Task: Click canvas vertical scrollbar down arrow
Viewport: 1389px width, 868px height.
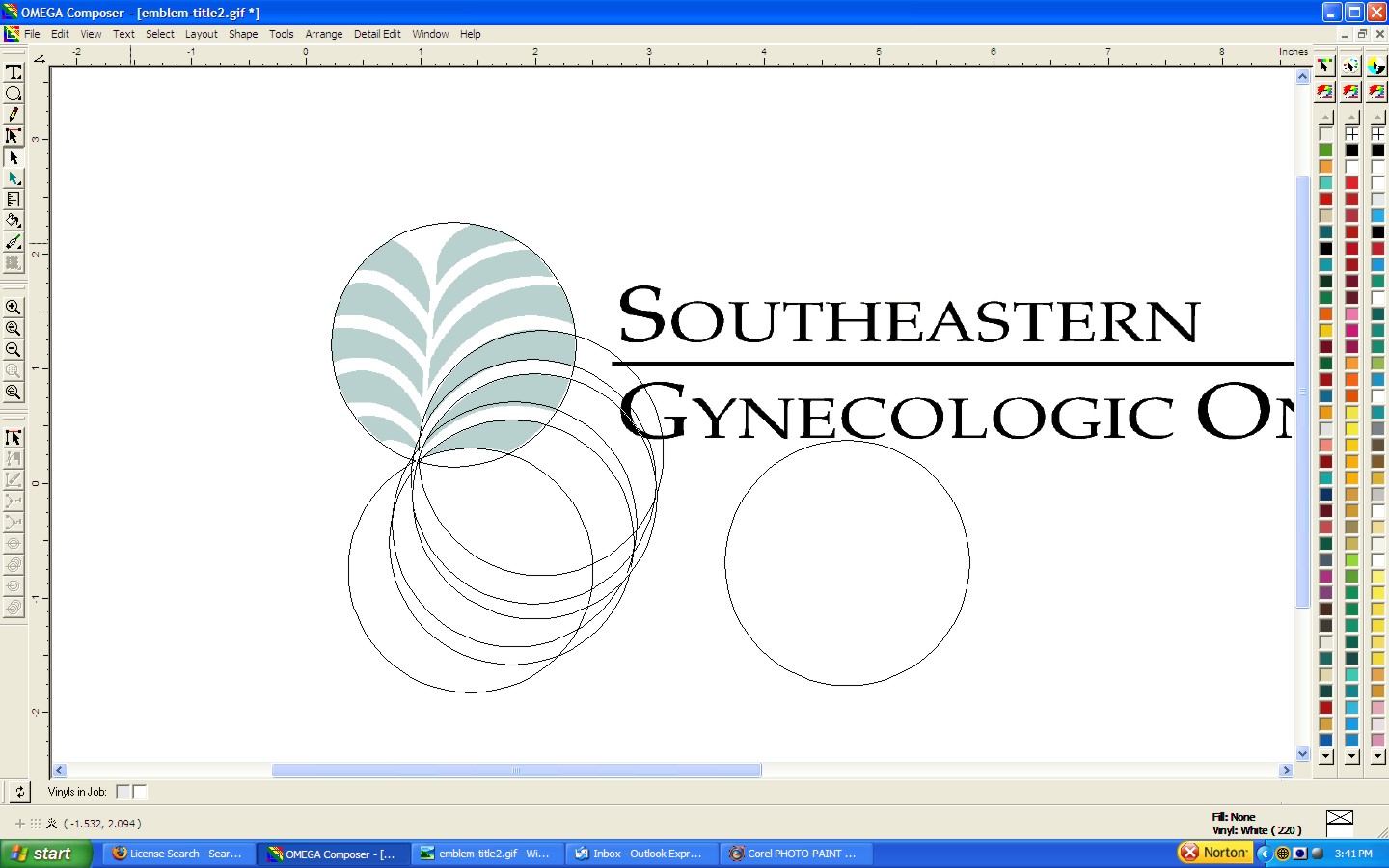Action: pos(1302,754)
